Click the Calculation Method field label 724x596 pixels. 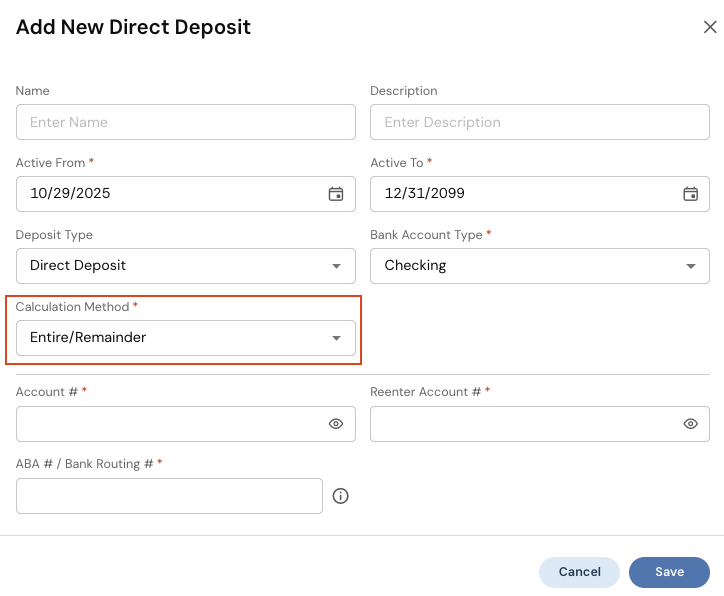[x=72, y=306]
